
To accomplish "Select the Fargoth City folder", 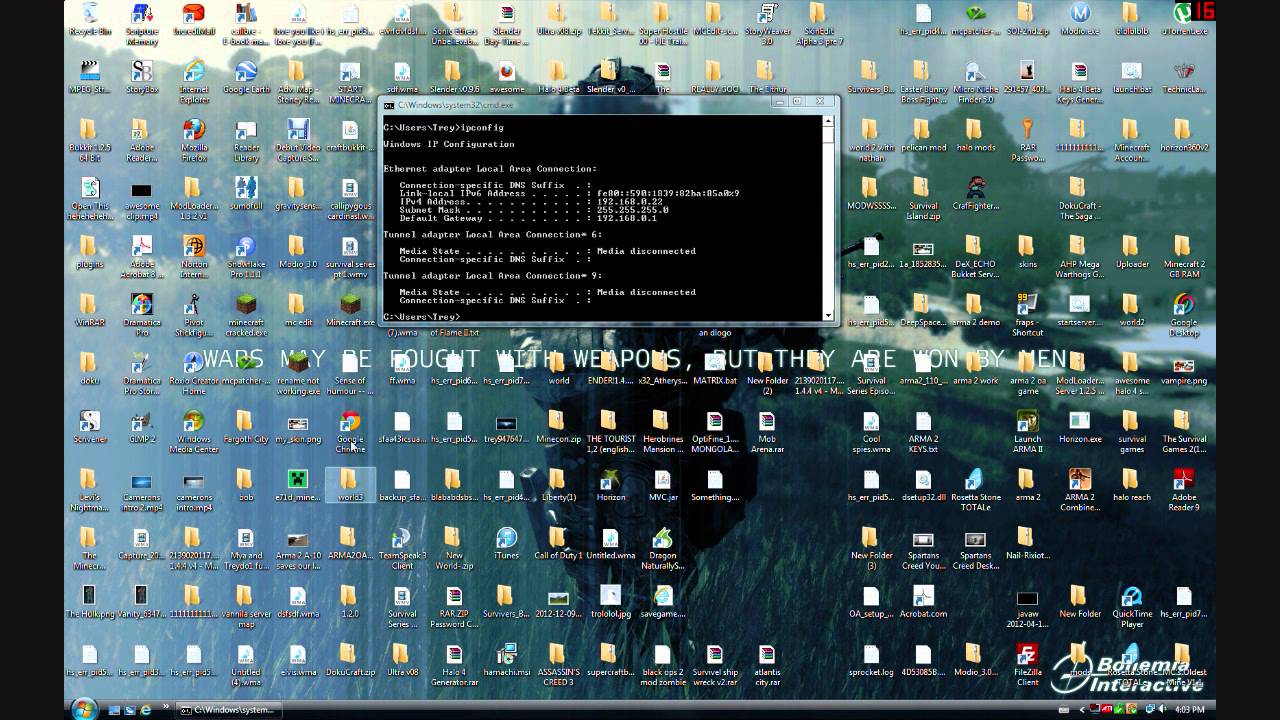I will 246,427.
